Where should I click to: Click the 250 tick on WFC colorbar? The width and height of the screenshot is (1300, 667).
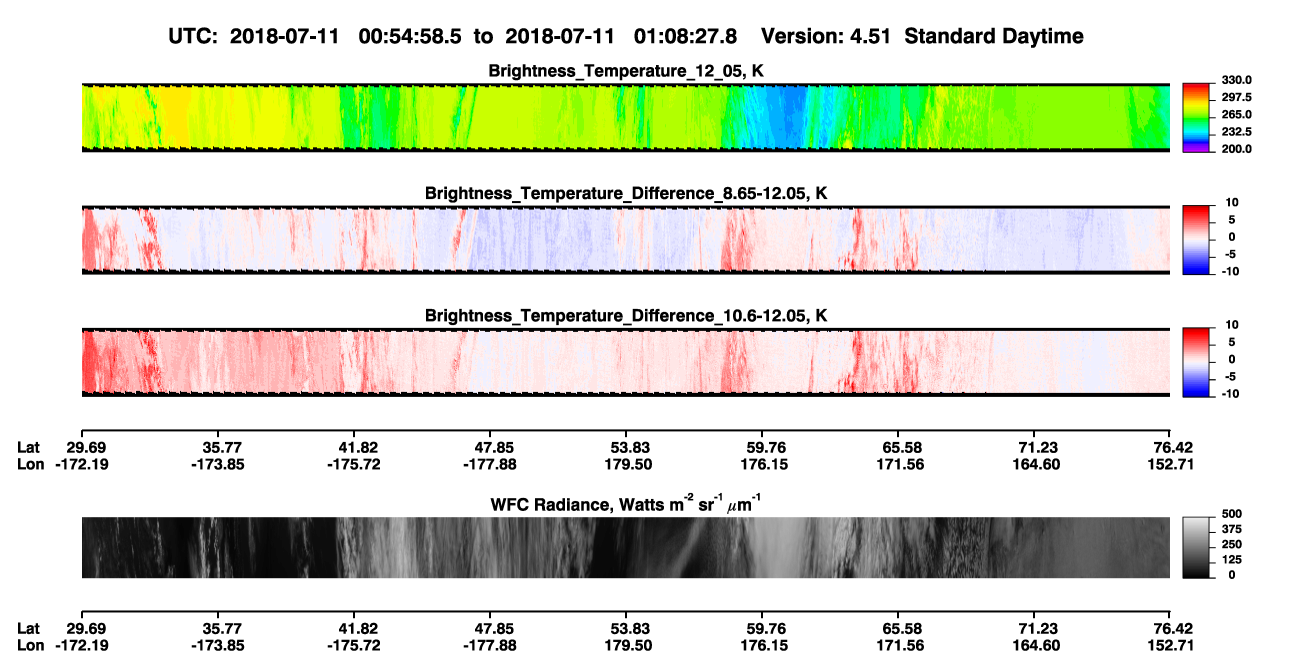point(1231,545)
